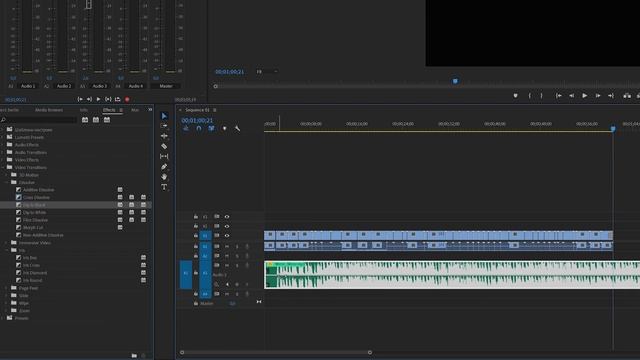Select the Slip tool
640x360 pixels.
(164, 156)
